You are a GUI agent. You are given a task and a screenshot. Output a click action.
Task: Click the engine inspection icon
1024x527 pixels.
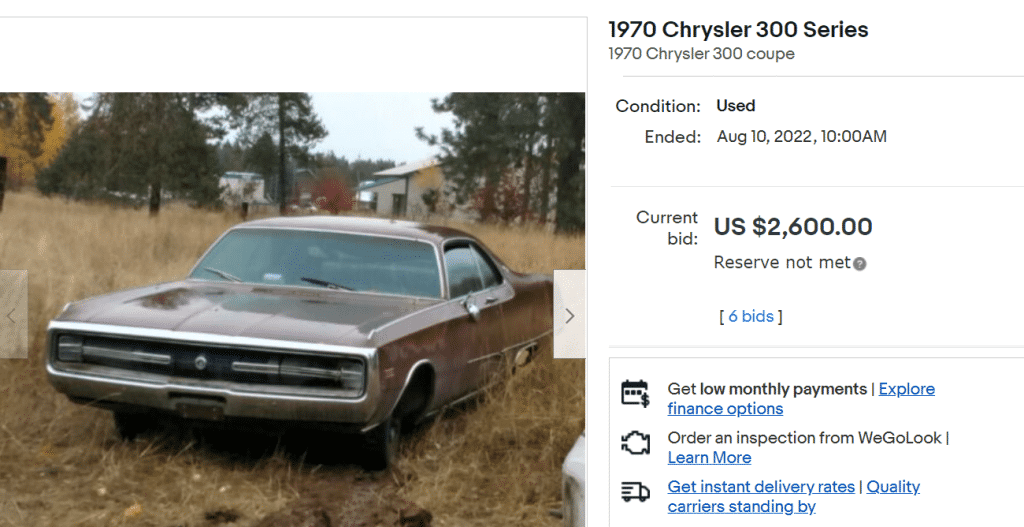click(x=635, y=441)
